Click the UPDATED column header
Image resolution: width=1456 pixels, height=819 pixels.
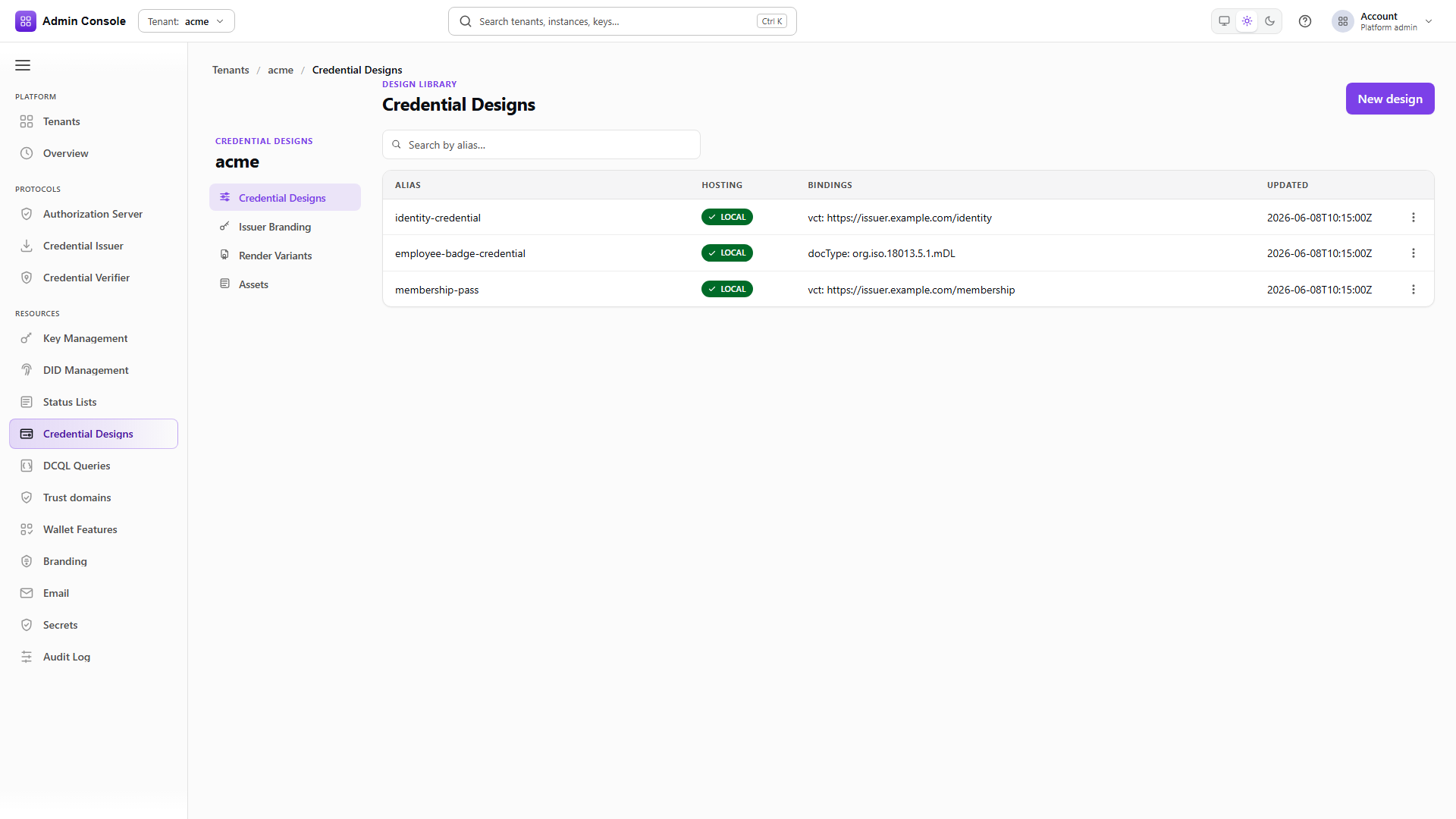pos(1288,185)
